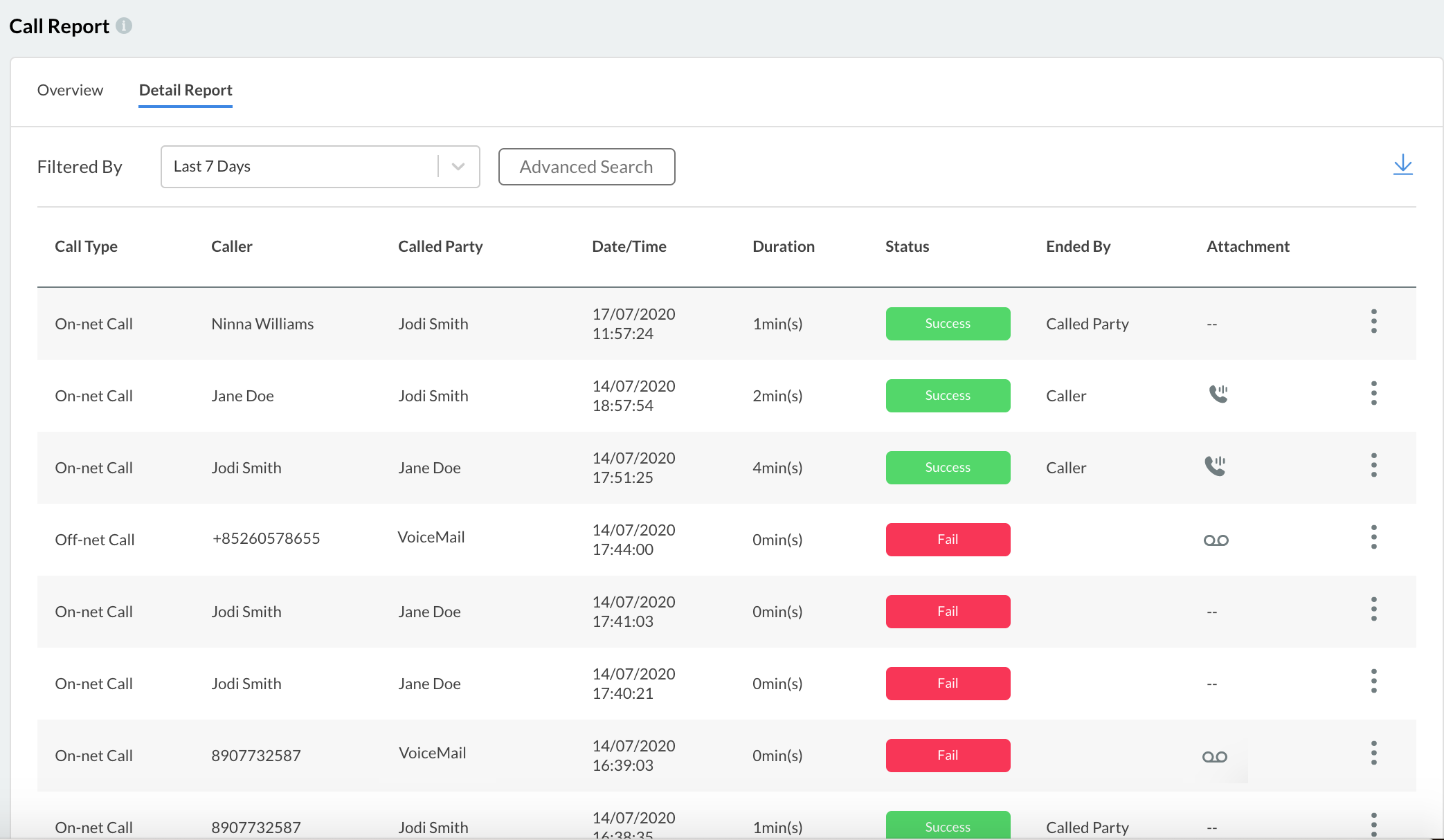Click the Attachment column header
The width and height of the screenshot is (1444, 840).
pyautogui.click(x=1247, y=246)
